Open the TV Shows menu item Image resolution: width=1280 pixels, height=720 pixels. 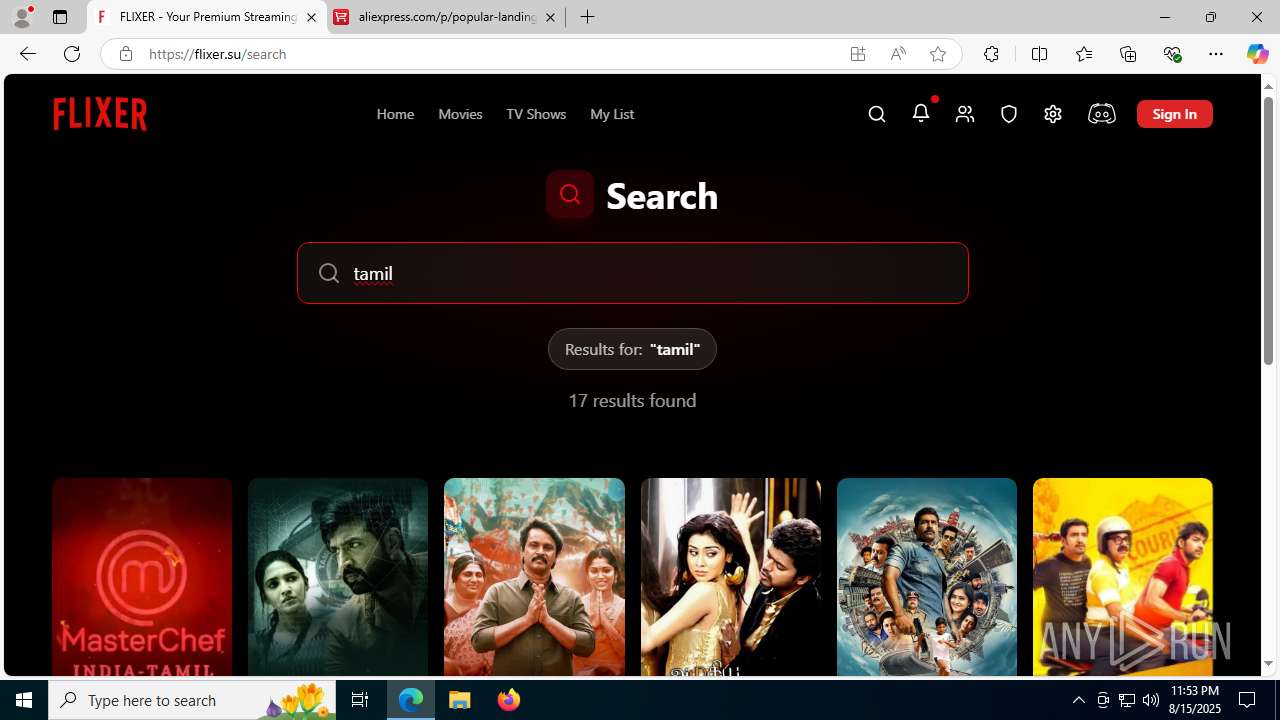coord(536,114)
